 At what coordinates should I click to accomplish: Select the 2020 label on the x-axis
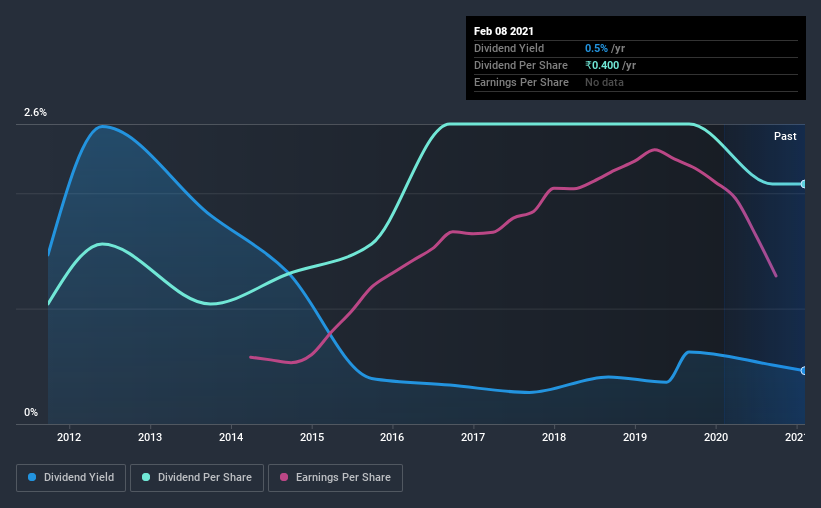(716, 437)
